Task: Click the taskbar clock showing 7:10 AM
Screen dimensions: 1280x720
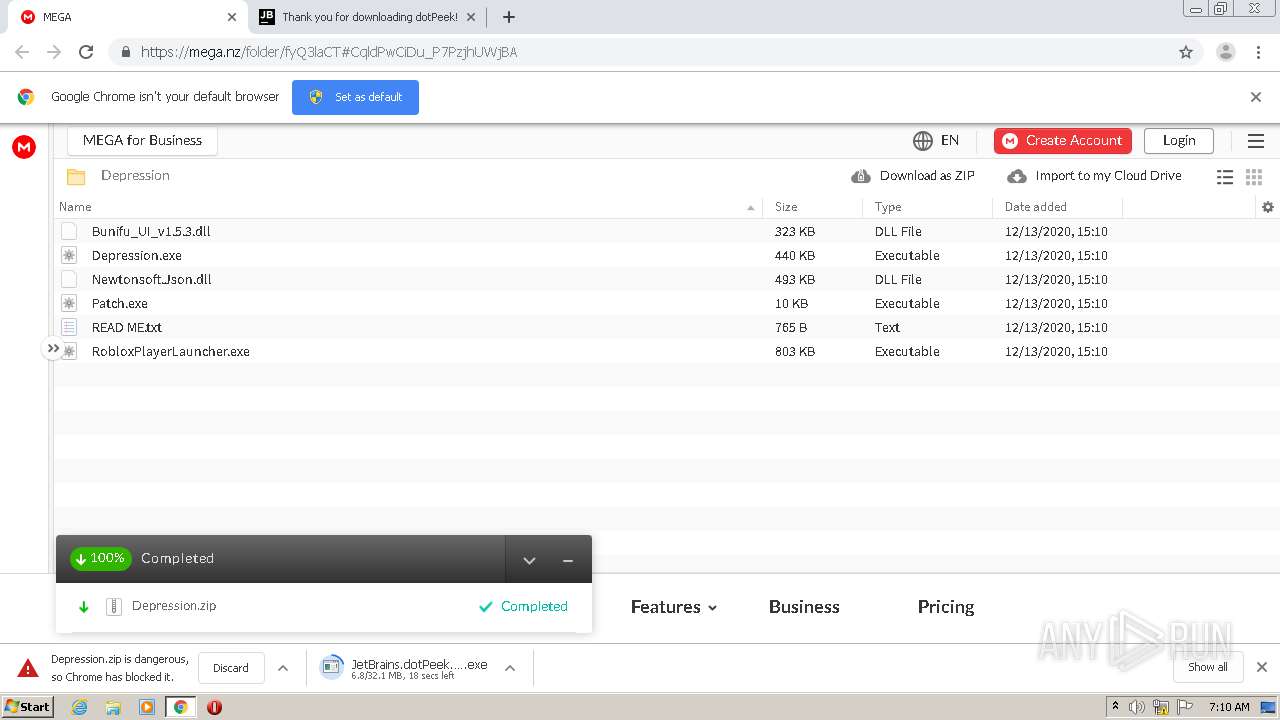Action: pyautogui.click(x=1229, y=707)
